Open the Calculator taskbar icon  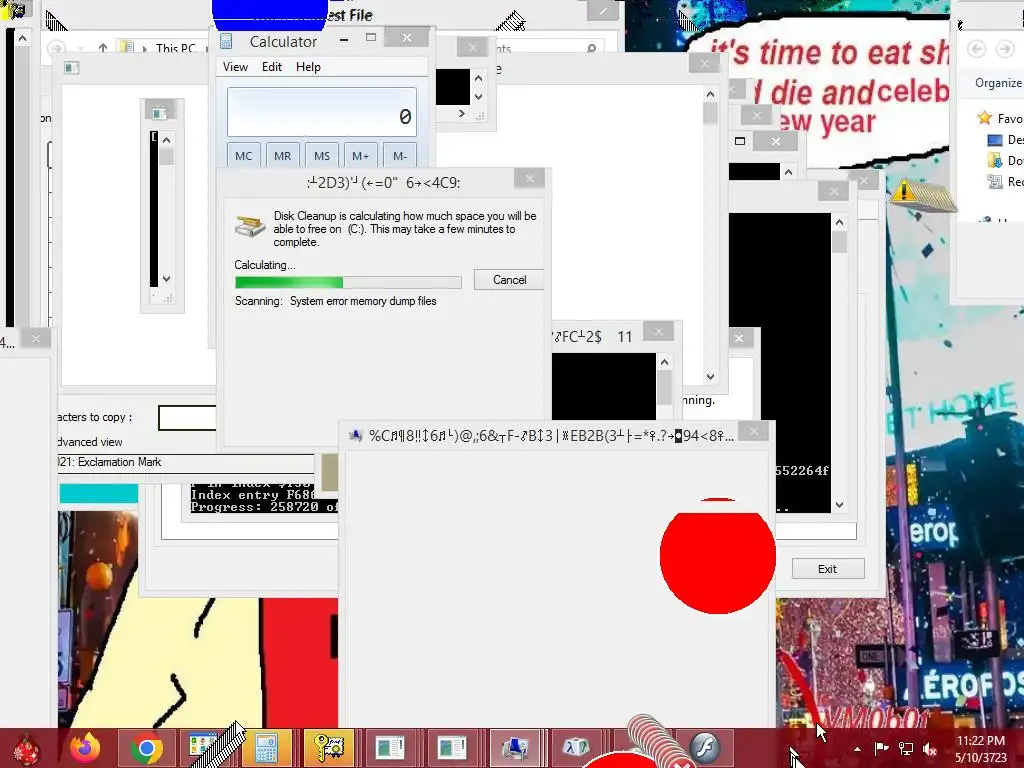267,748
